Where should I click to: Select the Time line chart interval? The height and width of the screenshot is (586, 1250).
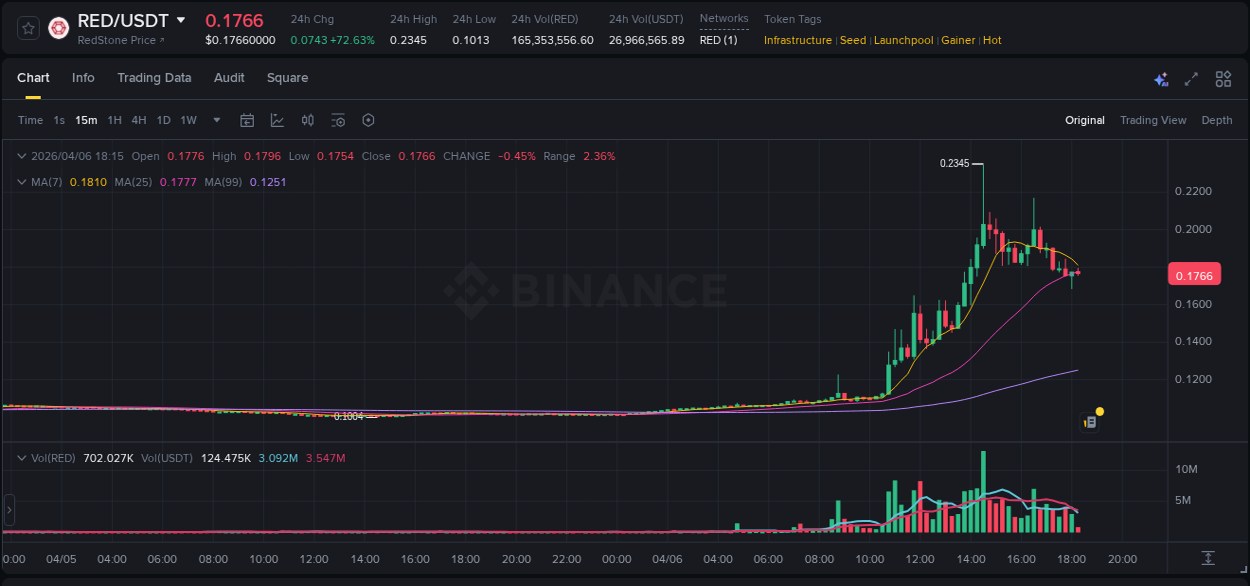pos(30,120)
